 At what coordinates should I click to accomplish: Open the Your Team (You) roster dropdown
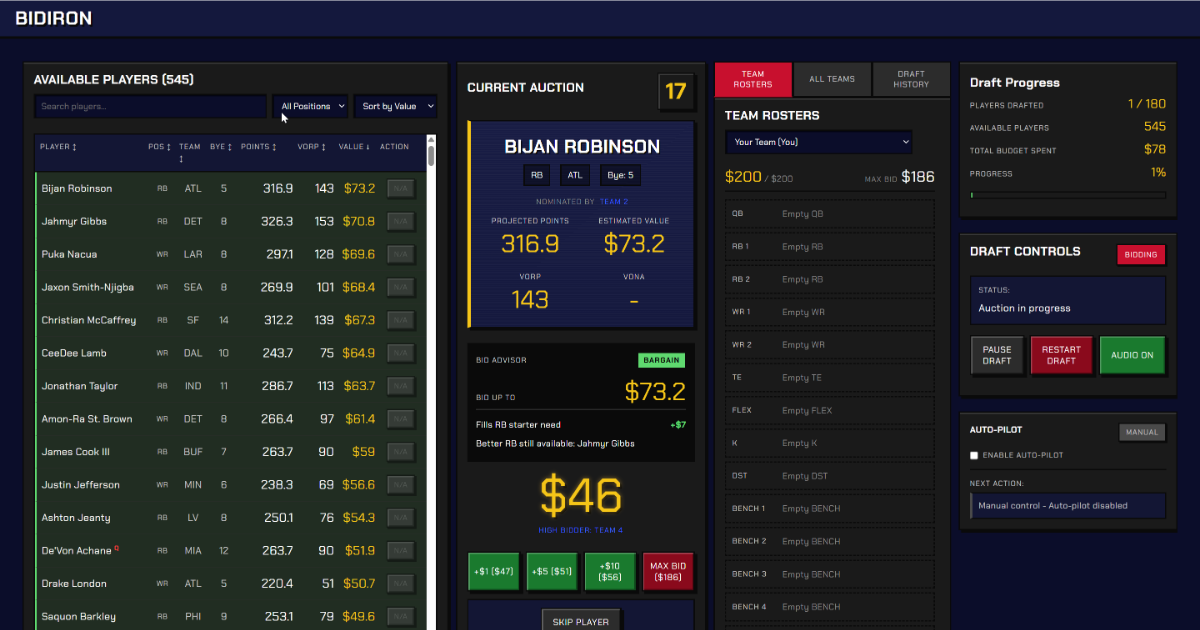[x=819, y=142]
